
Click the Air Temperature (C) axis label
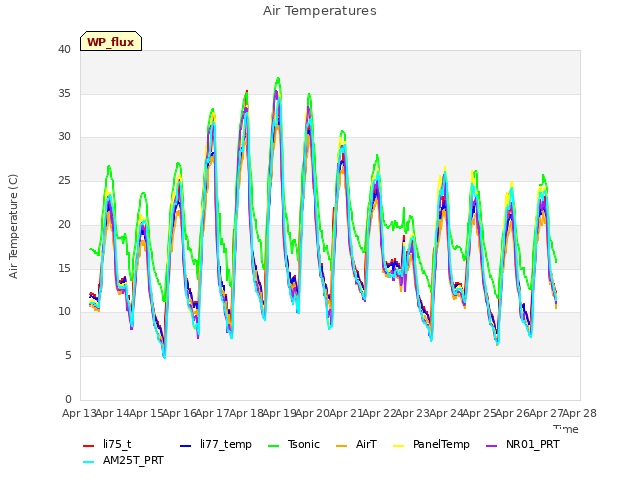pos(13,227)
